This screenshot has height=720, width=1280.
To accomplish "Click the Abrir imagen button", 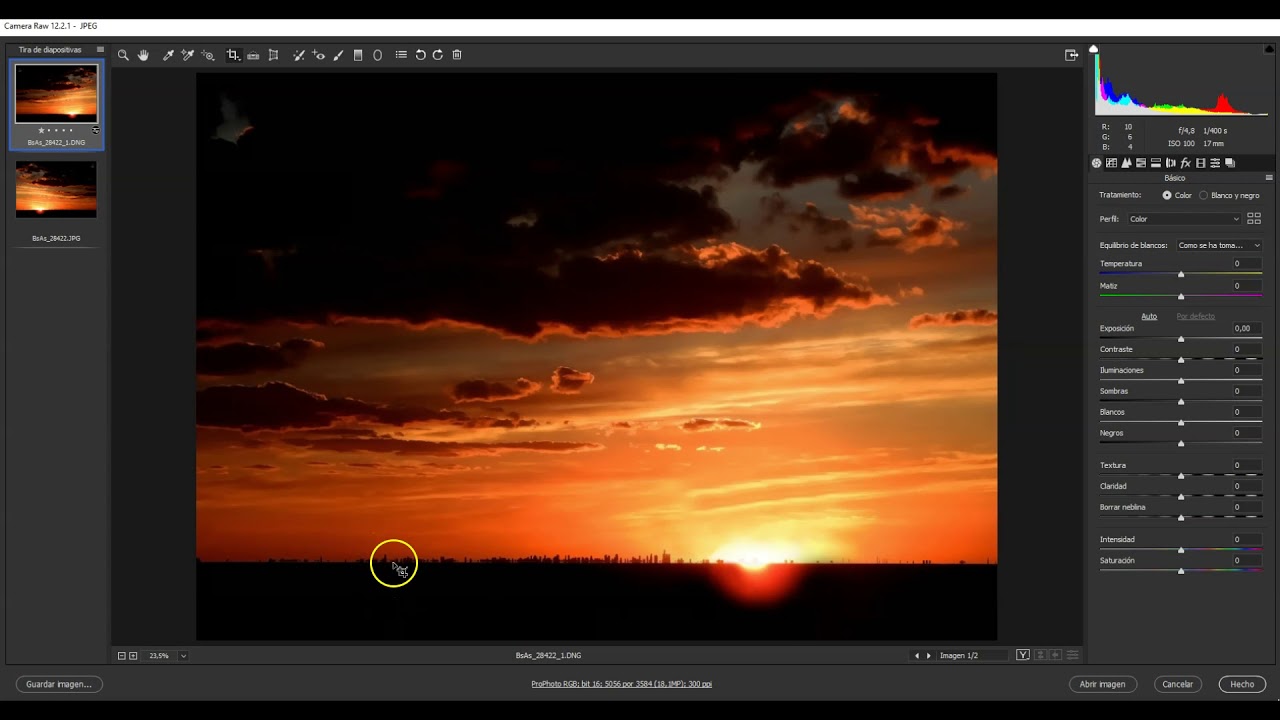I will [x=1103, y=684].
